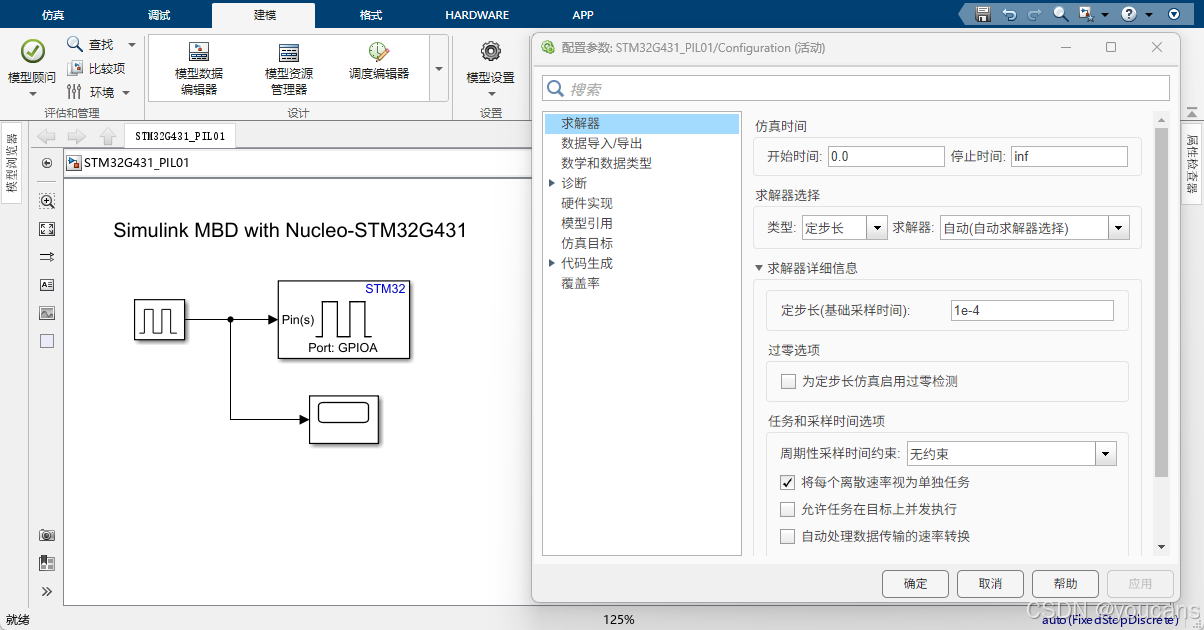Open the Model Advisor (模型顾问) icon
The image size is (1204, 630).
pyautogui.click(x=33, y=53)
